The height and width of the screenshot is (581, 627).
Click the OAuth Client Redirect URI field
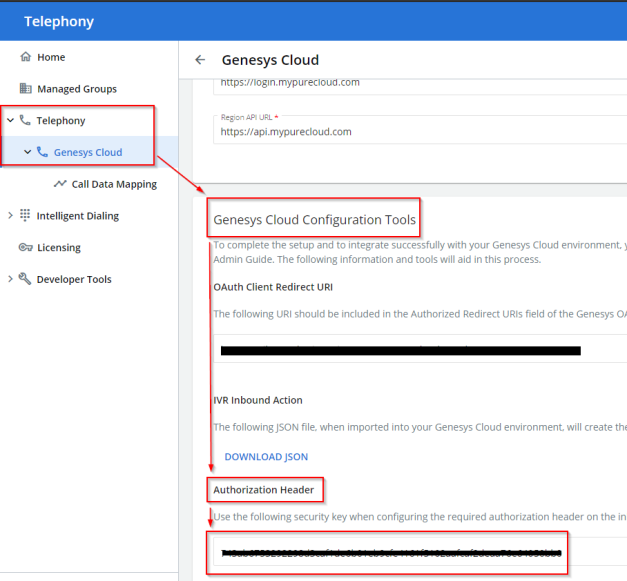coord(400,351)
